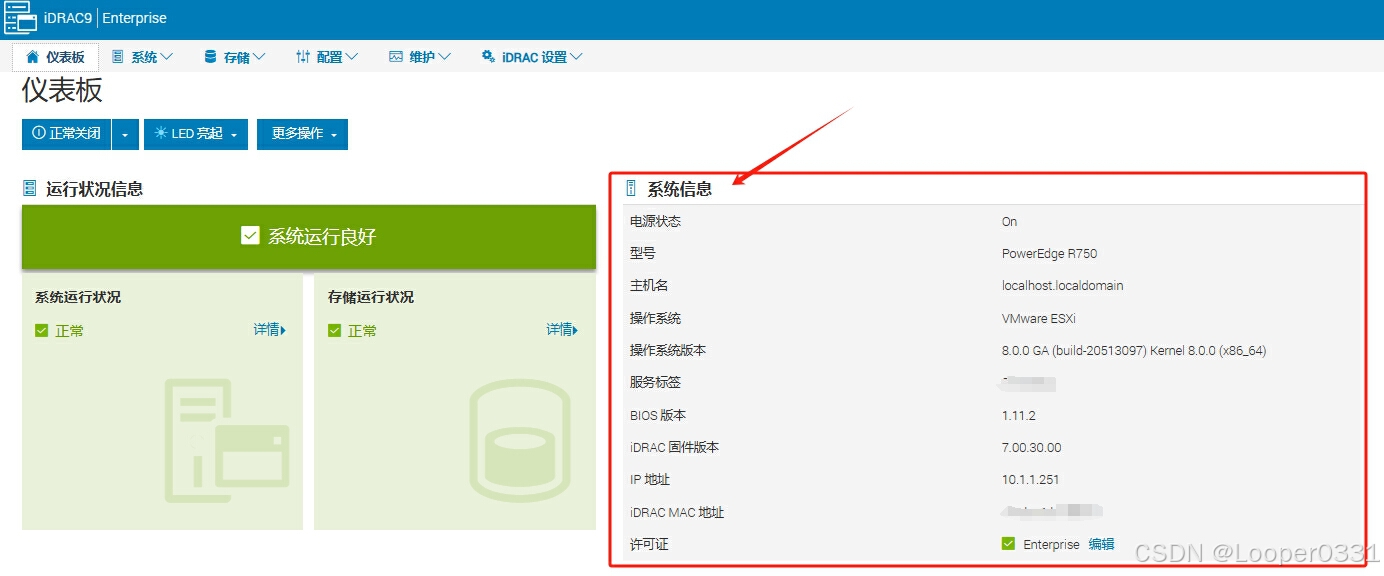Expand the 存储 menu chevron
Screen dimensions: 1384x576
point(259,57)
